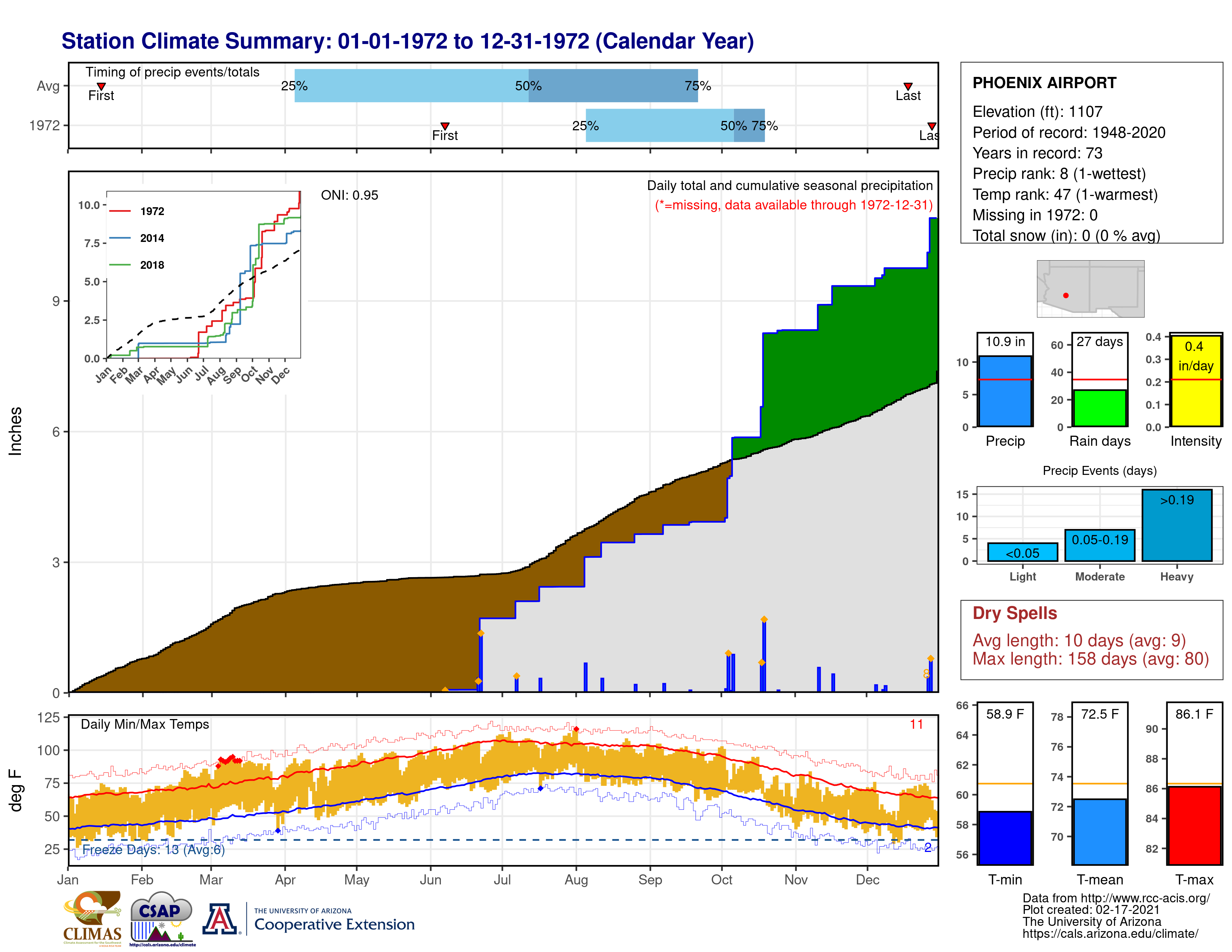This screenshot has width=1232, height=952.
Task: Click the Cooperative Extension wordmark
Action: (x=334, y=924)
